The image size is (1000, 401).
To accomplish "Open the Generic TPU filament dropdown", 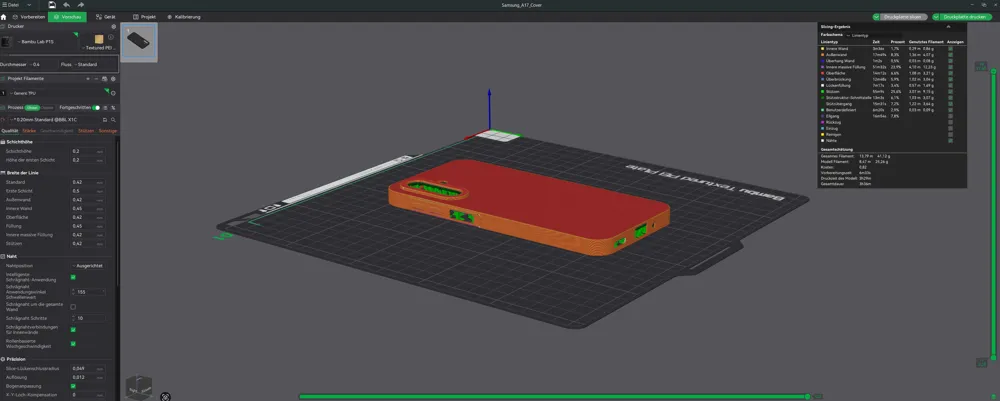I will (56, 93).
